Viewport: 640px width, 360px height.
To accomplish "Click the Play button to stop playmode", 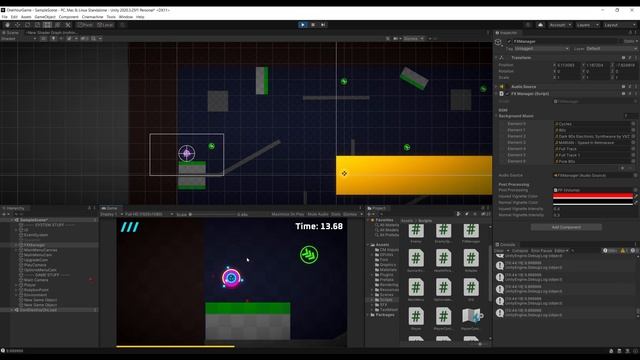I will pos(302,25).
